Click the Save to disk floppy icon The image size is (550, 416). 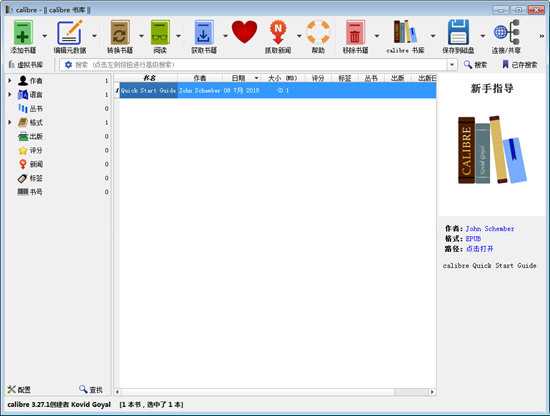(x=458, y=32)
